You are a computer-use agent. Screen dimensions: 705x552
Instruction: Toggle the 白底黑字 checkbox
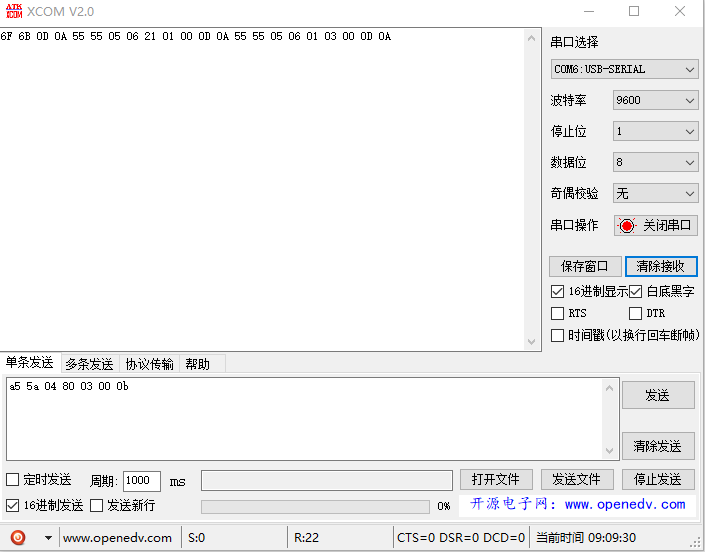point(635,291)
